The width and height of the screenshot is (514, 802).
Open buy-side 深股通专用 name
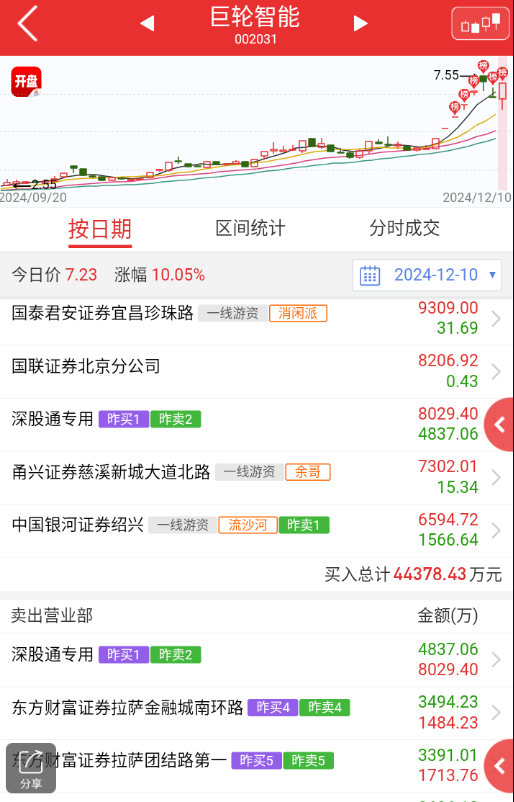click(x=52, y=419)
